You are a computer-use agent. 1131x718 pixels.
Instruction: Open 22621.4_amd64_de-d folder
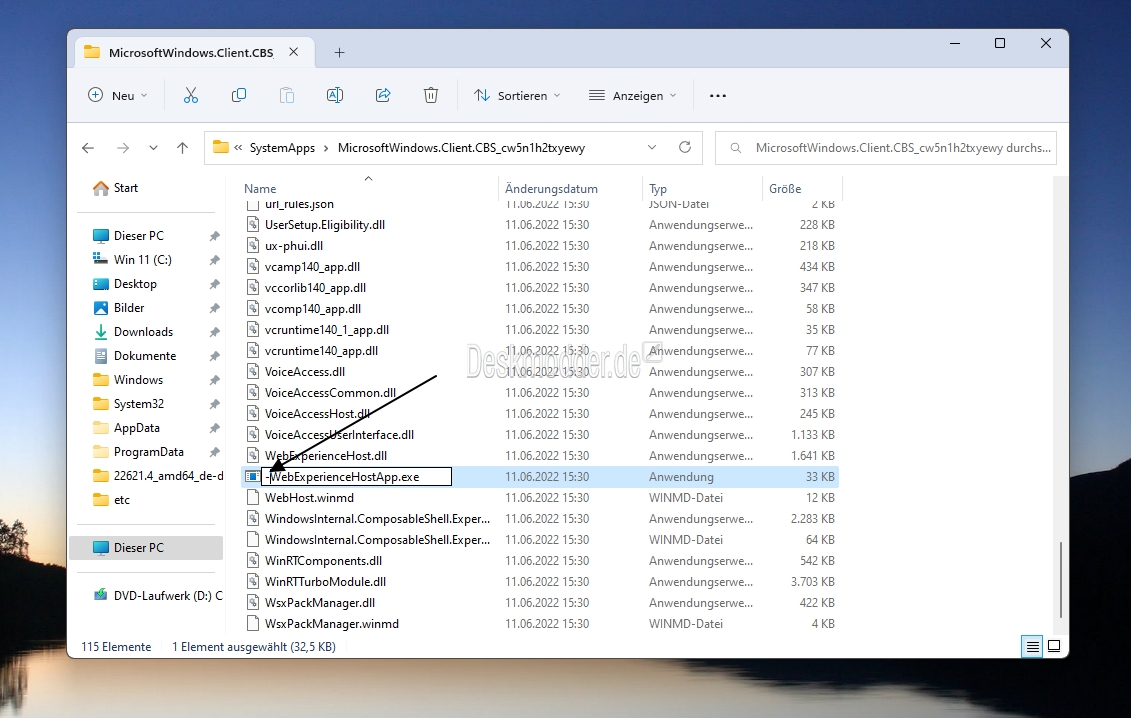coord(159,476)
